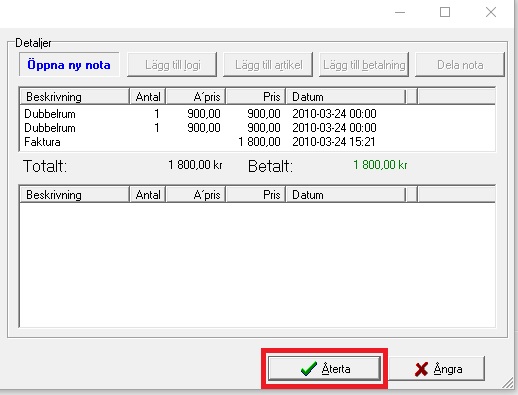Click Antal header in lower empty table
Image resolution: width=518 pixels, height=395 pixels.
(148, 195)
